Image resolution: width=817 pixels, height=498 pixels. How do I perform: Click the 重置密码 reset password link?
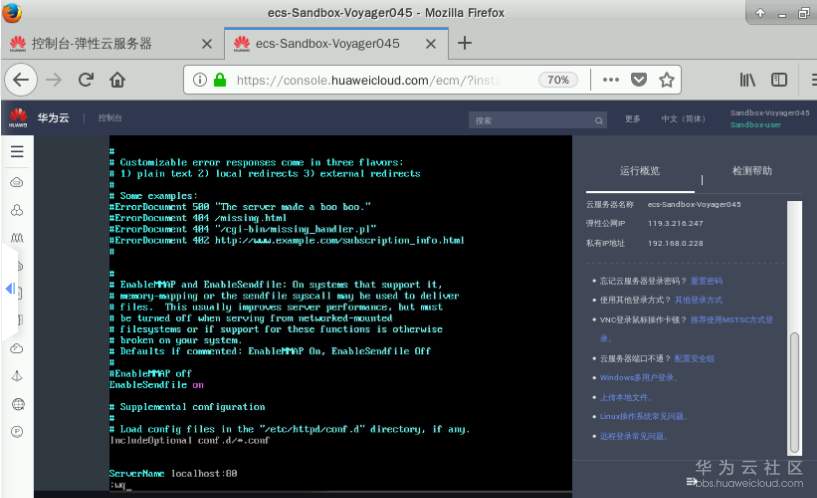707,281
